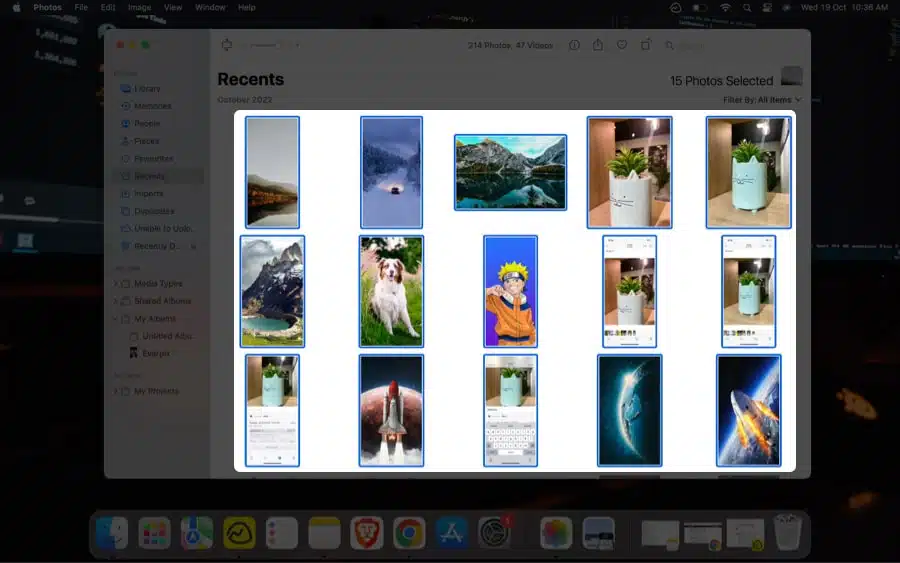Open the File menu
The height and width of the screenshot is (563, 900).
[81, 7]
